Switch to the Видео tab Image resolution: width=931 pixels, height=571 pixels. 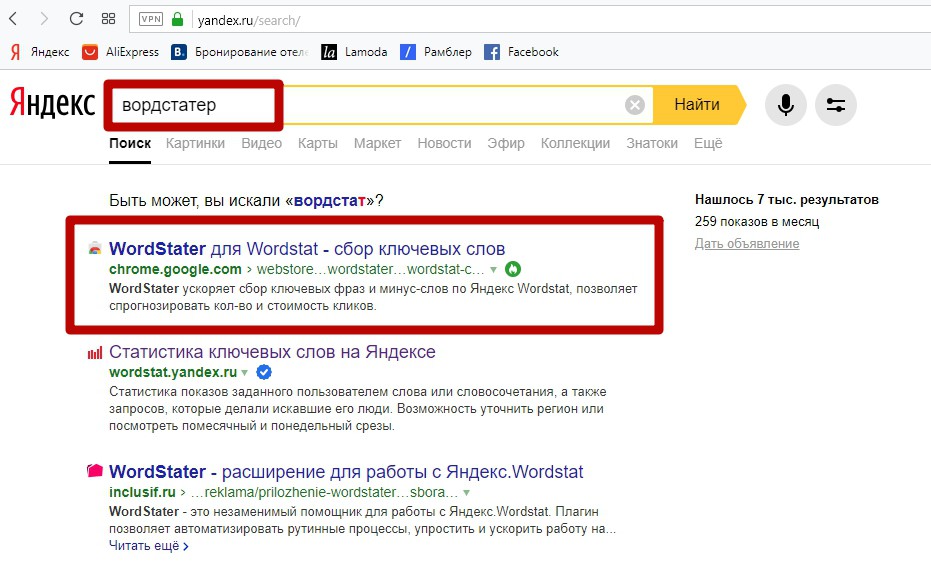click(x=261, y=144)
